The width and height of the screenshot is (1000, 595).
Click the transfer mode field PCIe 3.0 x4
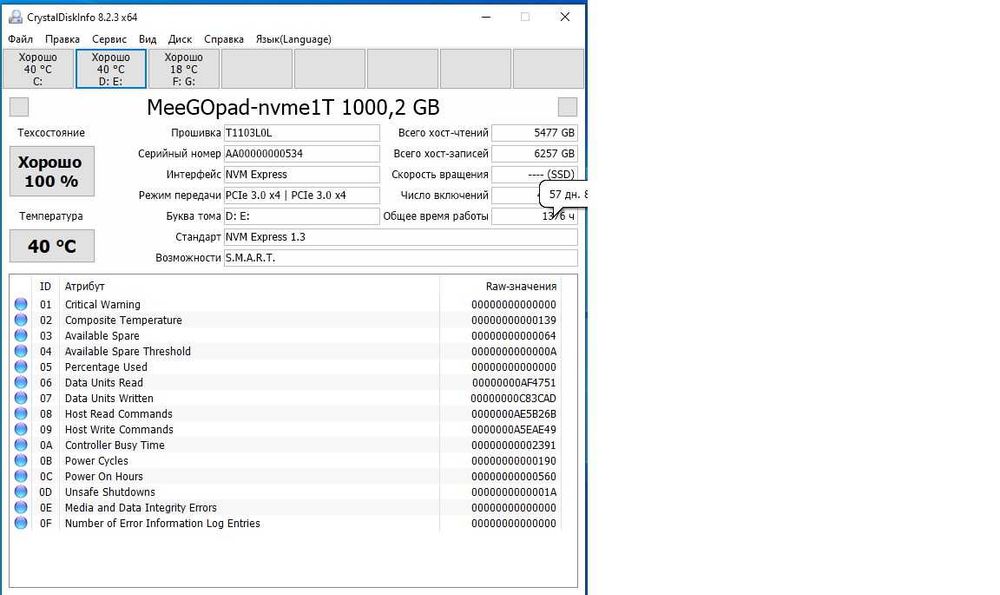coord(302,195)
